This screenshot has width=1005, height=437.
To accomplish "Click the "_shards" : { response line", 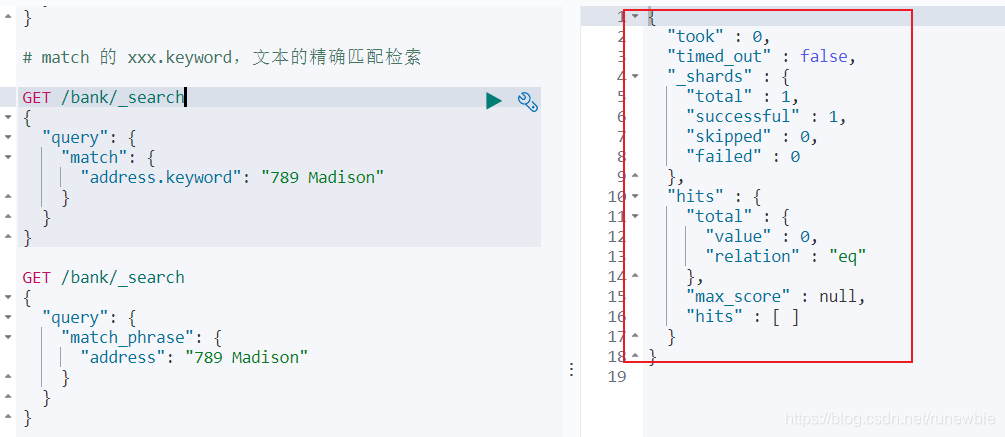I will [x=729, y=76].
